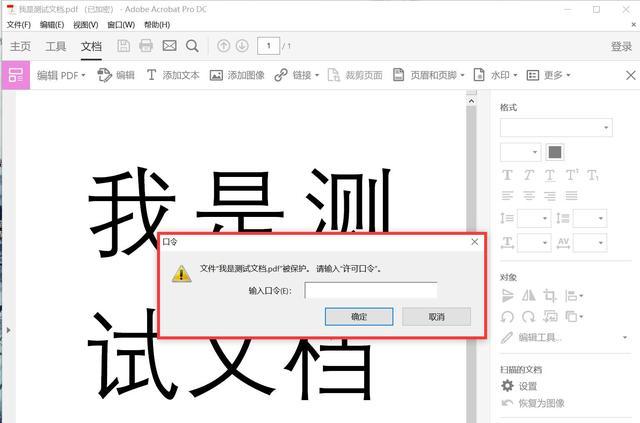This screenshot has width=640, height=423.
Task: Click the pink Edit PDF tool icon
Action: (x=16, y=75)
